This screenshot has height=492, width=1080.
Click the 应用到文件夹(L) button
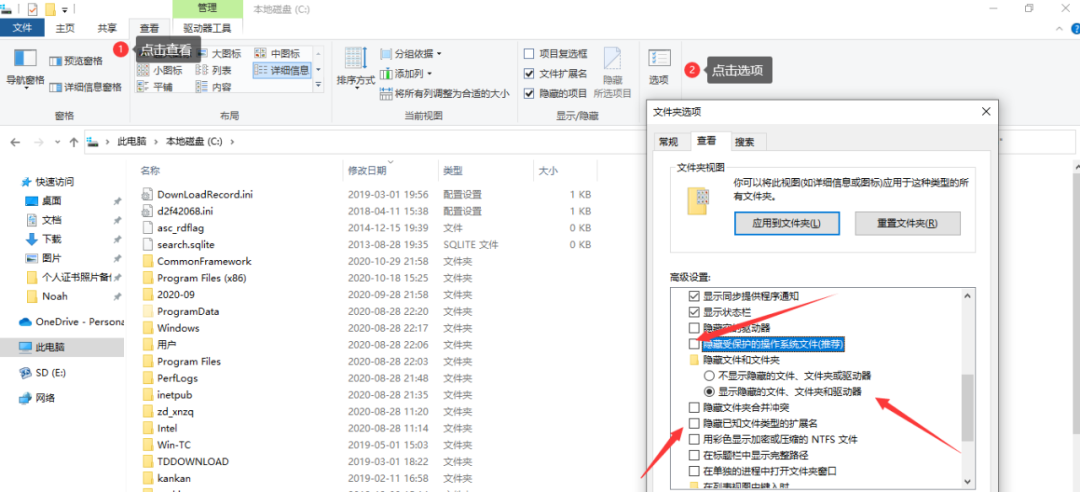tap(787, 222)
